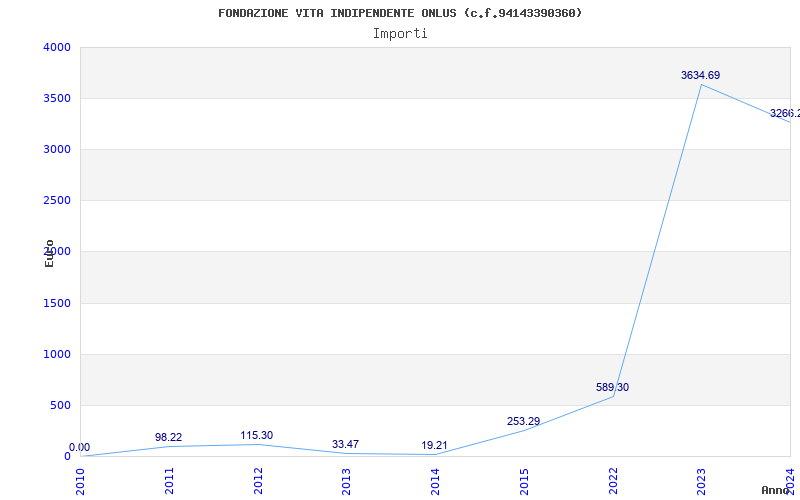Click the 2012 x-axis label
The width and height of the screenshot is (800, 500).
tap(258, 481)
